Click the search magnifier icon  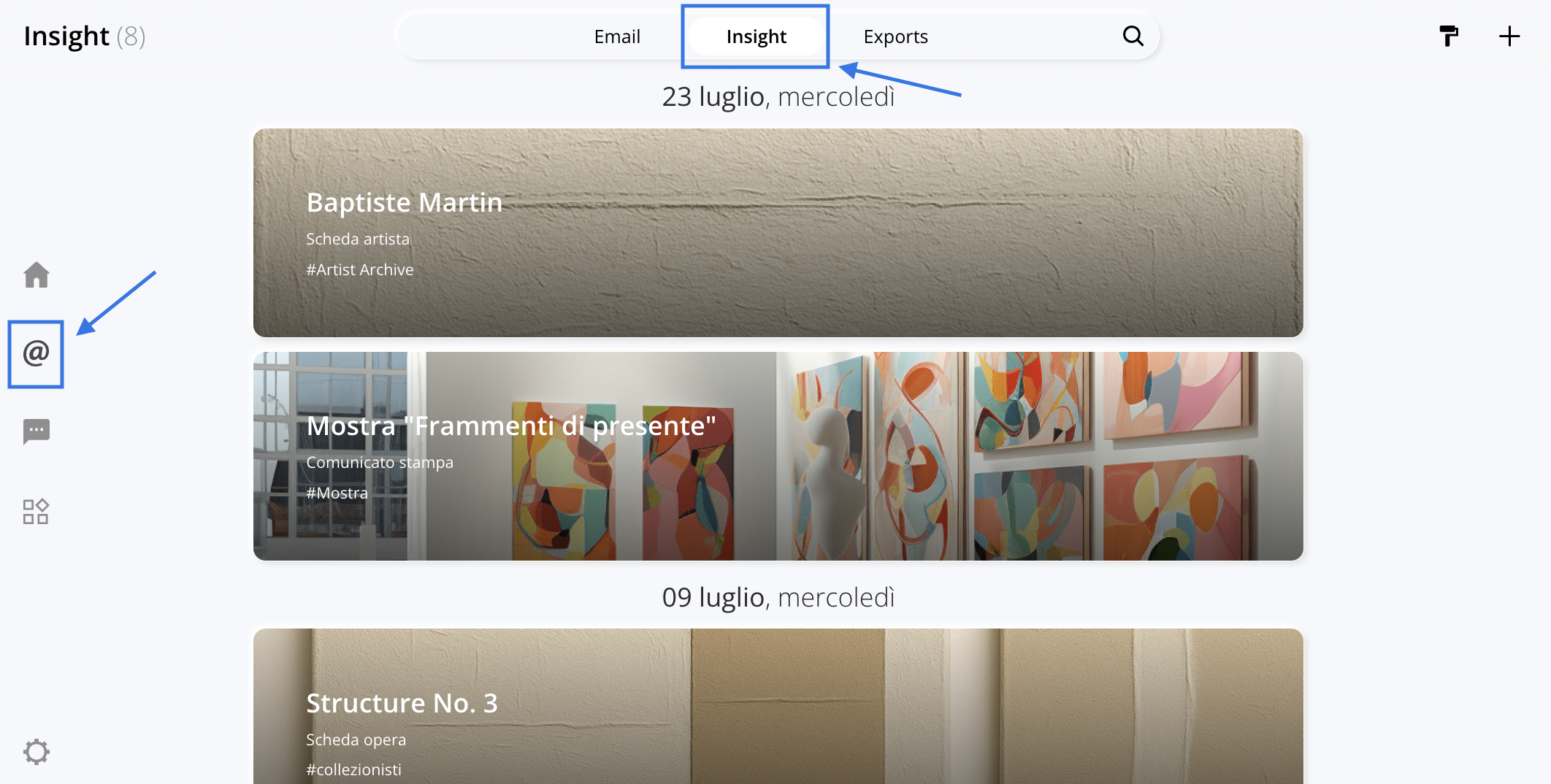pos(1133,36)
